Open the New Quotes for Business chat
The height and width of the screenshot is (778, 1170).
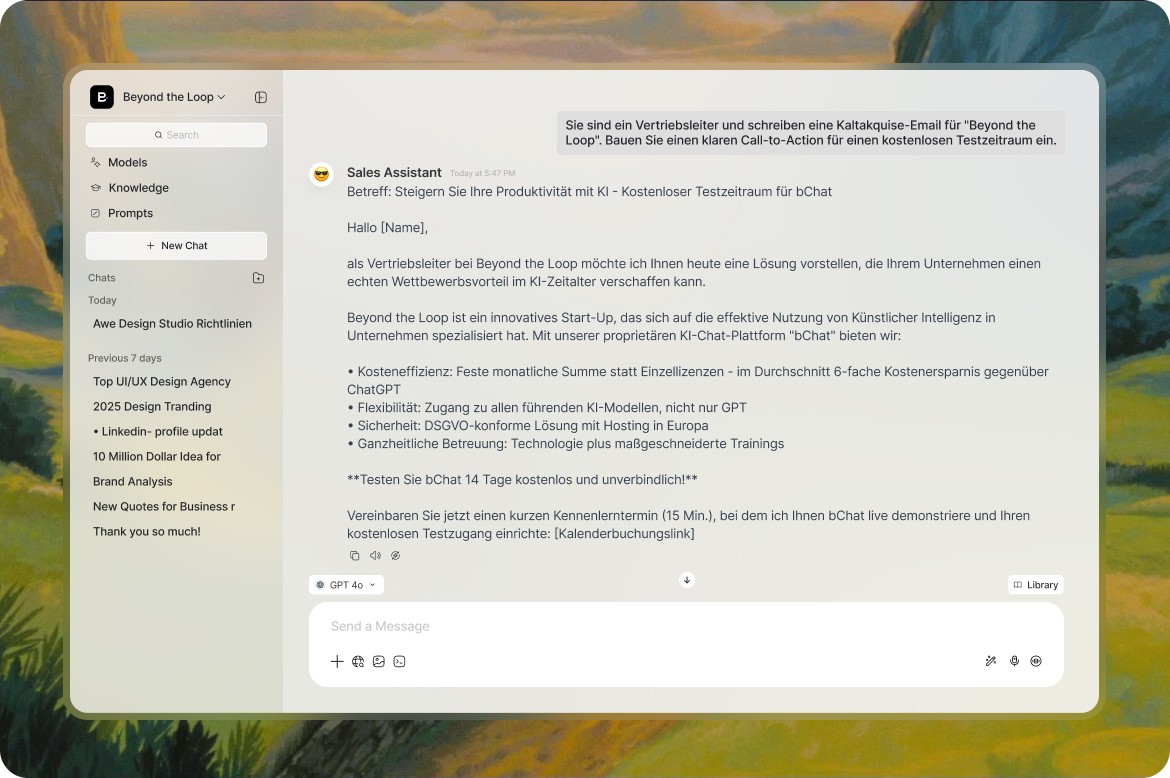point(164,506)
